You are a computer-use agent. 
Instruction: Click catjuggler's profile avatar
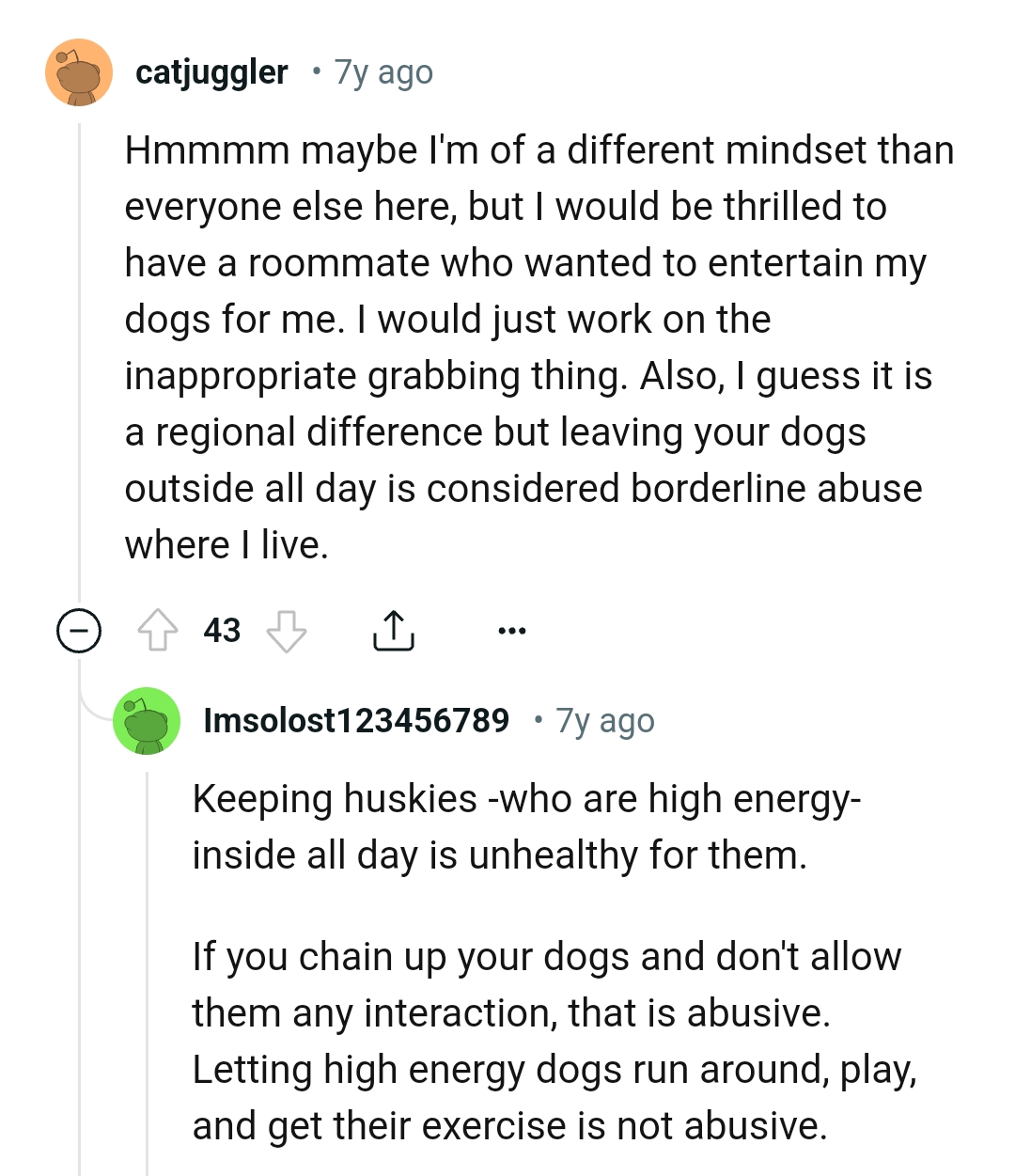(x=79, y=71)
